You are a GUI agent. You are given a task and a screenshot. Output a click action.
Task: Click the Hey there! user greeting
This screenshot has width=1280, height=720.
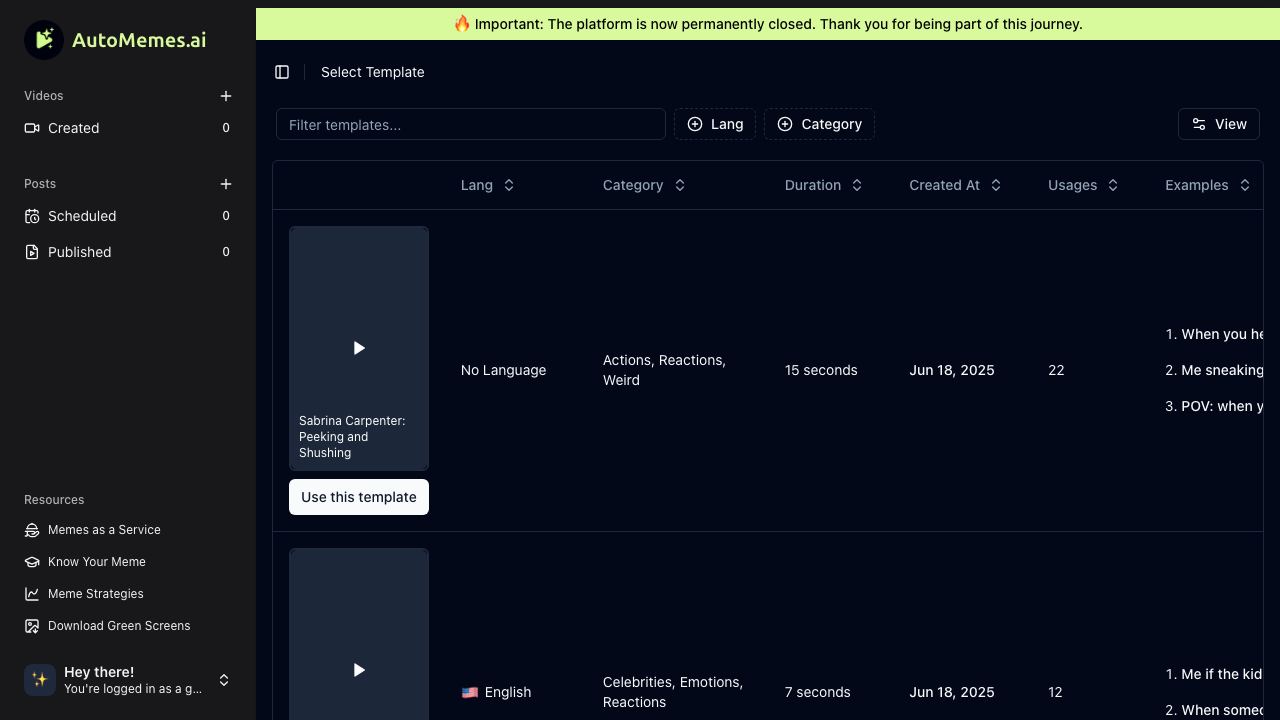coord(99,672)
